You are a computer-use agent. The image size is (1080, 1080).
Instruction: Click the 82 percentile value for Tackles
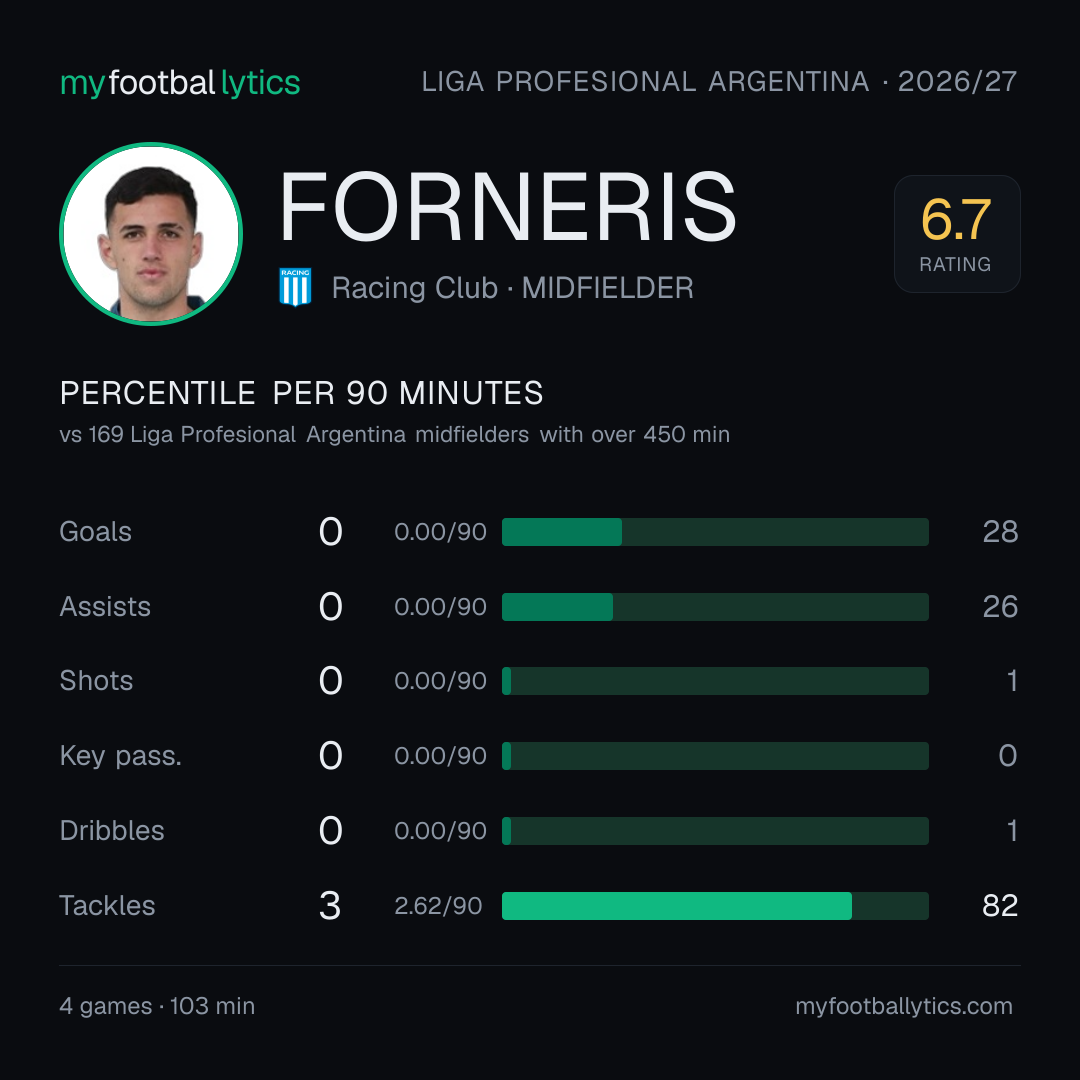coord(1000,906)
